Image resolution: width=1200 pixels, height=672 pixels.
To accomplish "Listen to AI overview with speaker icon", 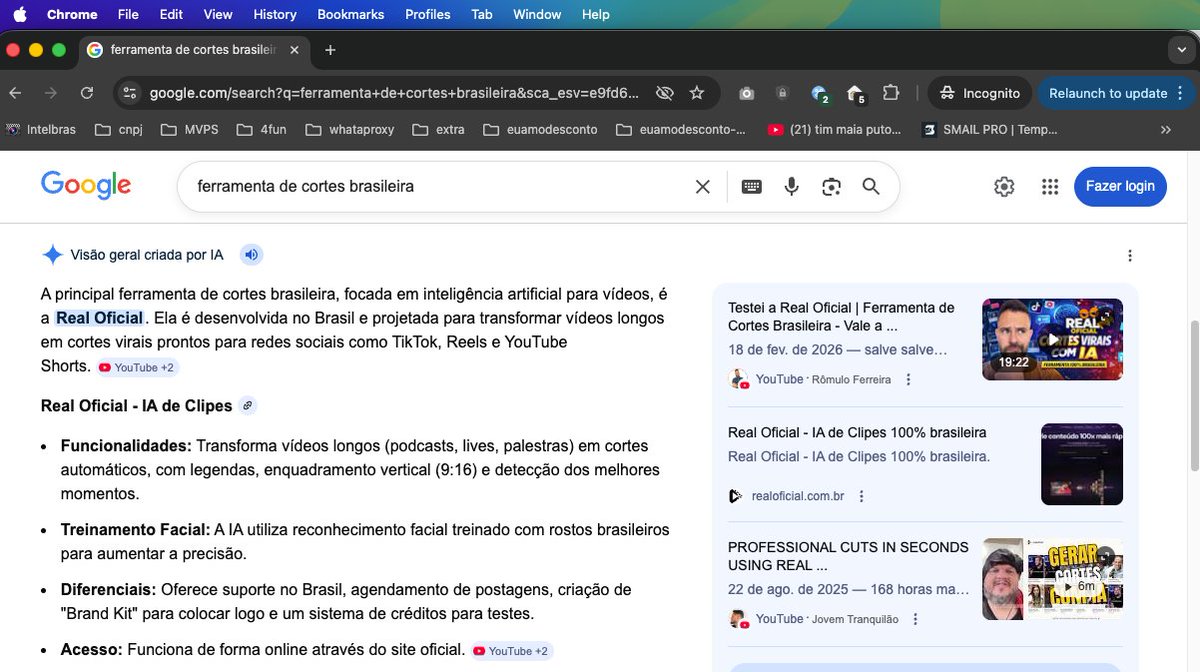I will click(251, 255).
